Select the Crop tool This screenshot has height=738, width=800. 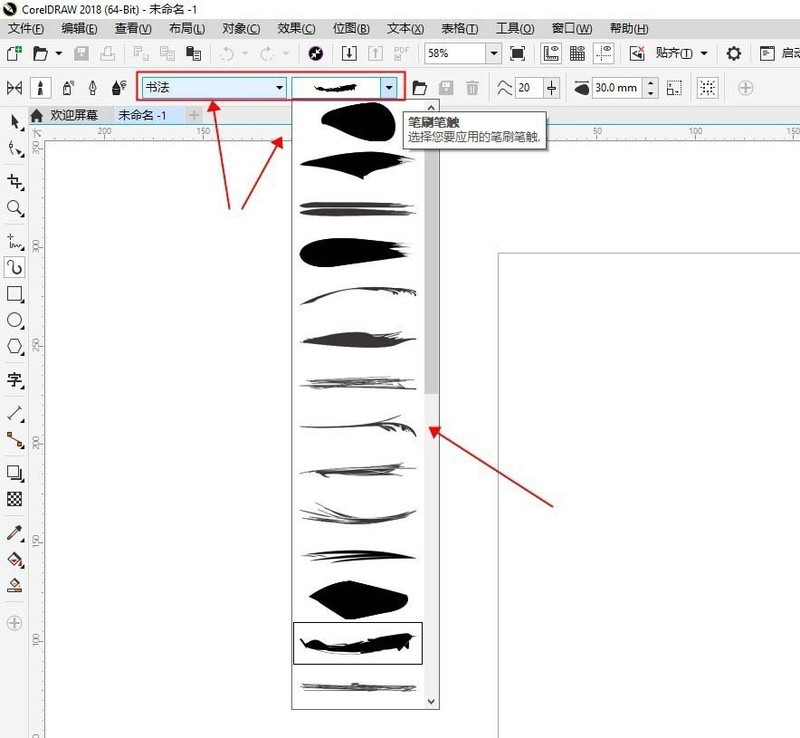click(x=15, y=182)
